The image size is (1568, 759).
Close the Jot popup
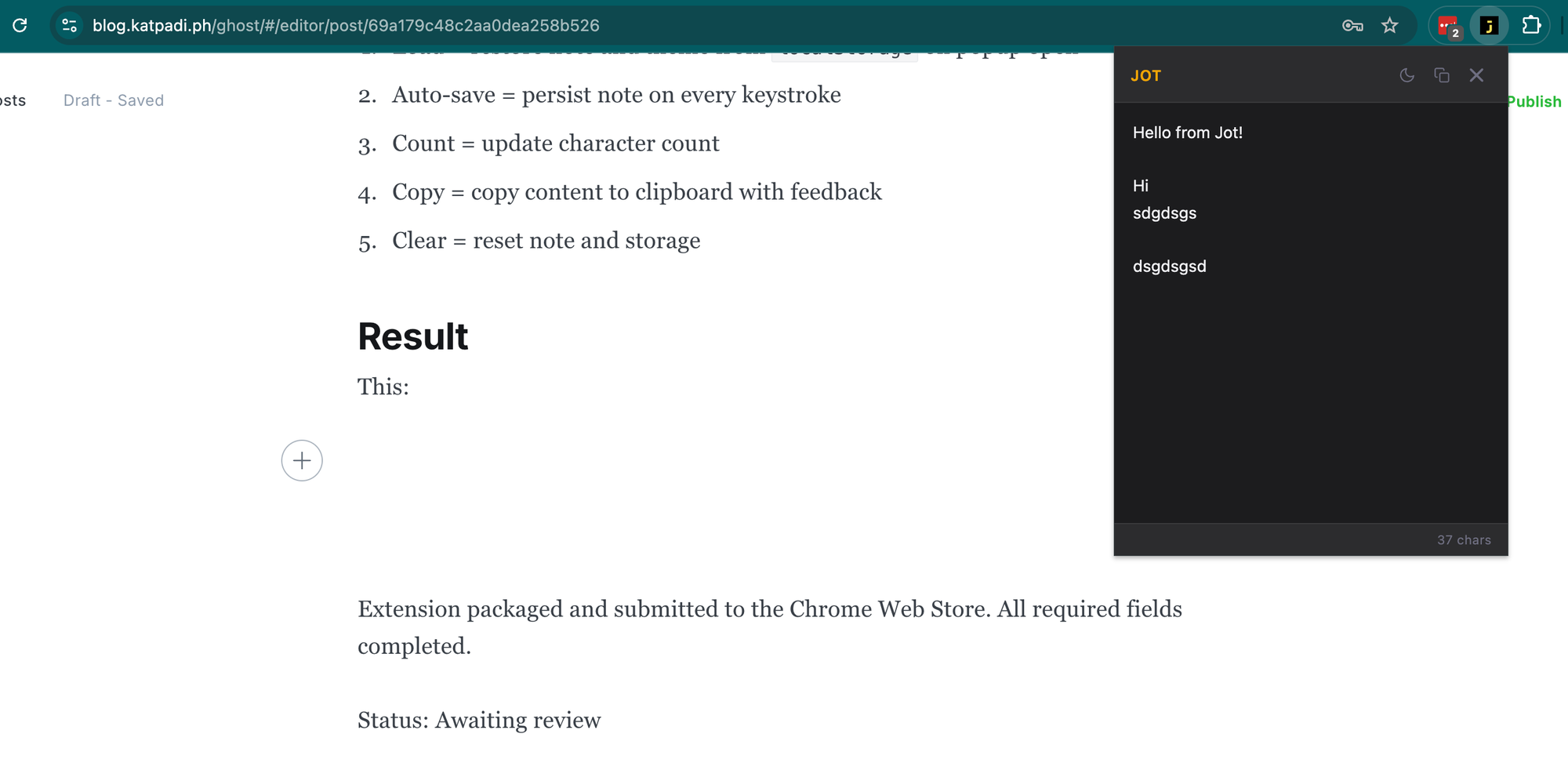(1476, 75)
